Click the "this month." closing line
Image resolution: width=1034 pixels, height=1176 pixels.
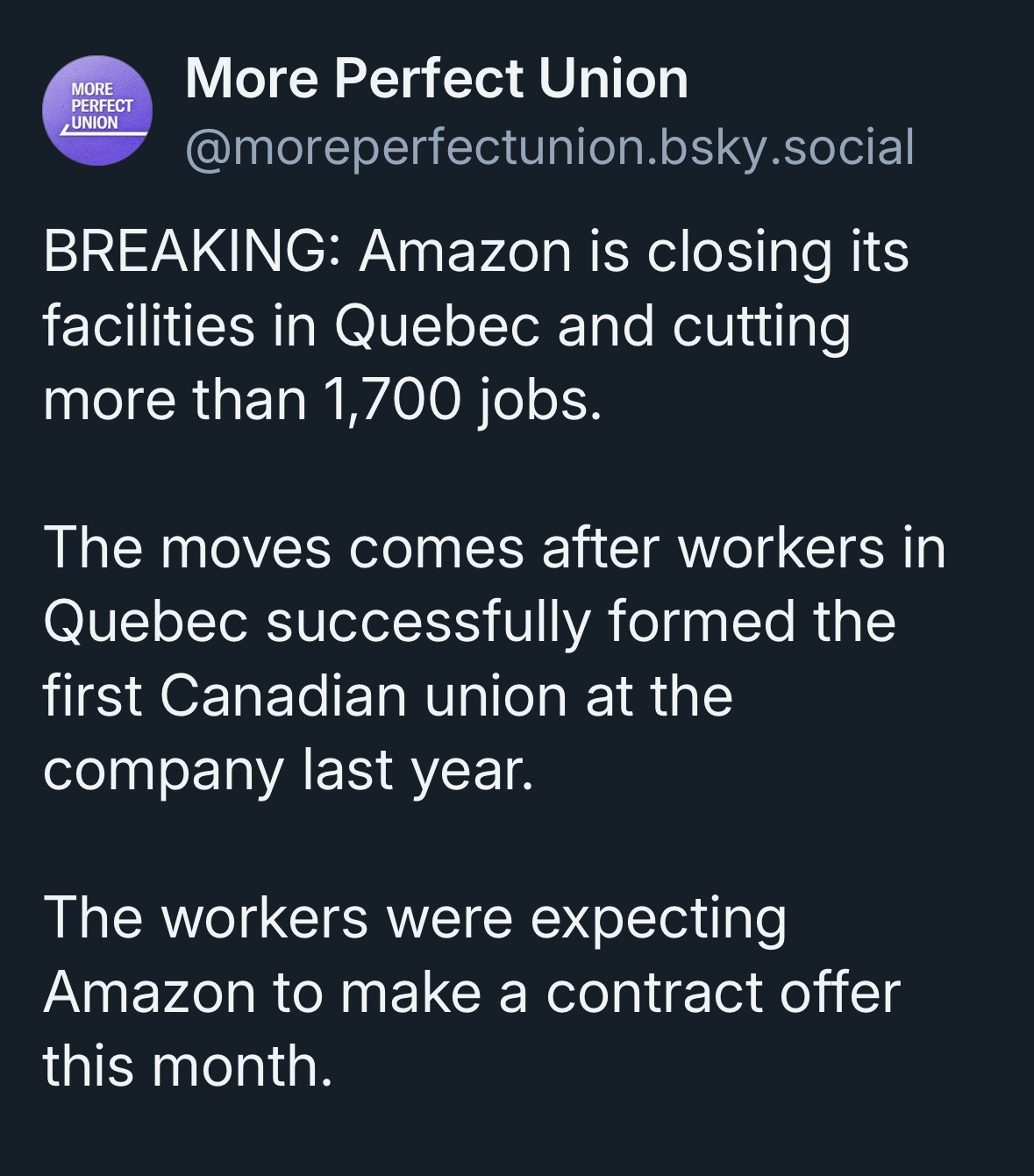click(x=188, y=1066)
